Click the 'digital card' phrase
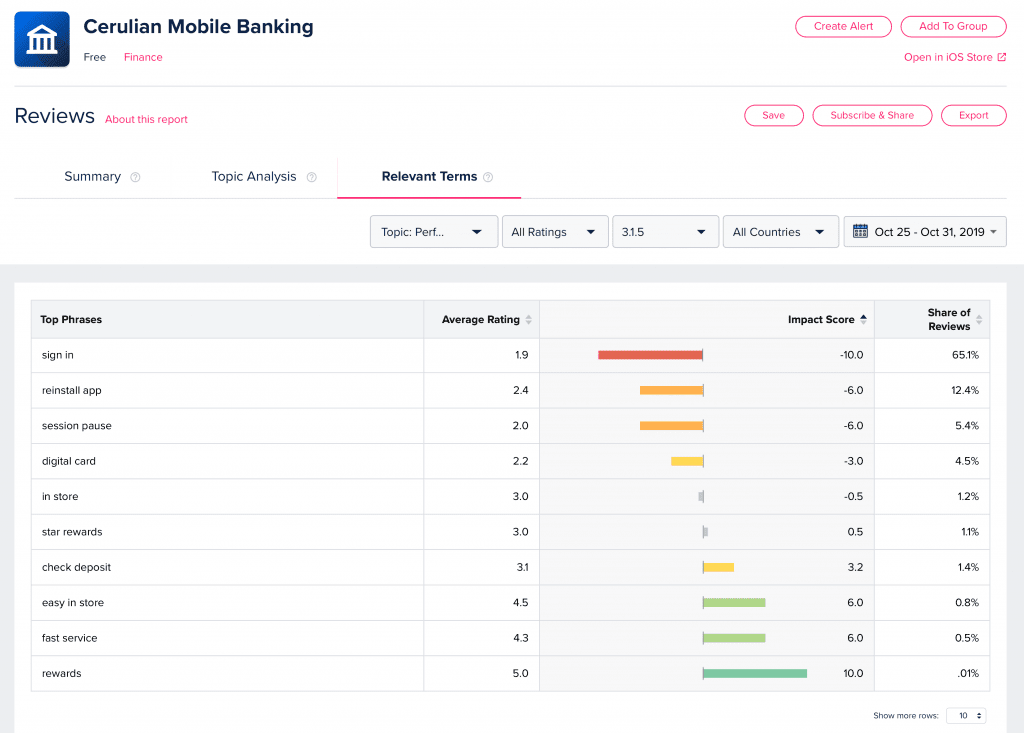 [69, 461]
